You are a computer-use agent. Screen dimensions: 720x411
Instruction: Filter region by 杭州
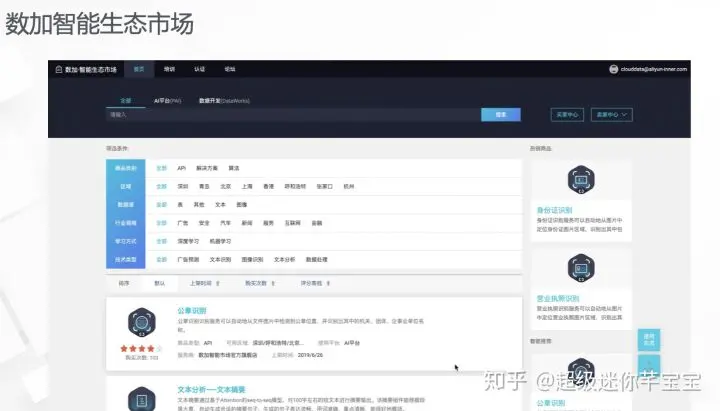click(349, 186)
